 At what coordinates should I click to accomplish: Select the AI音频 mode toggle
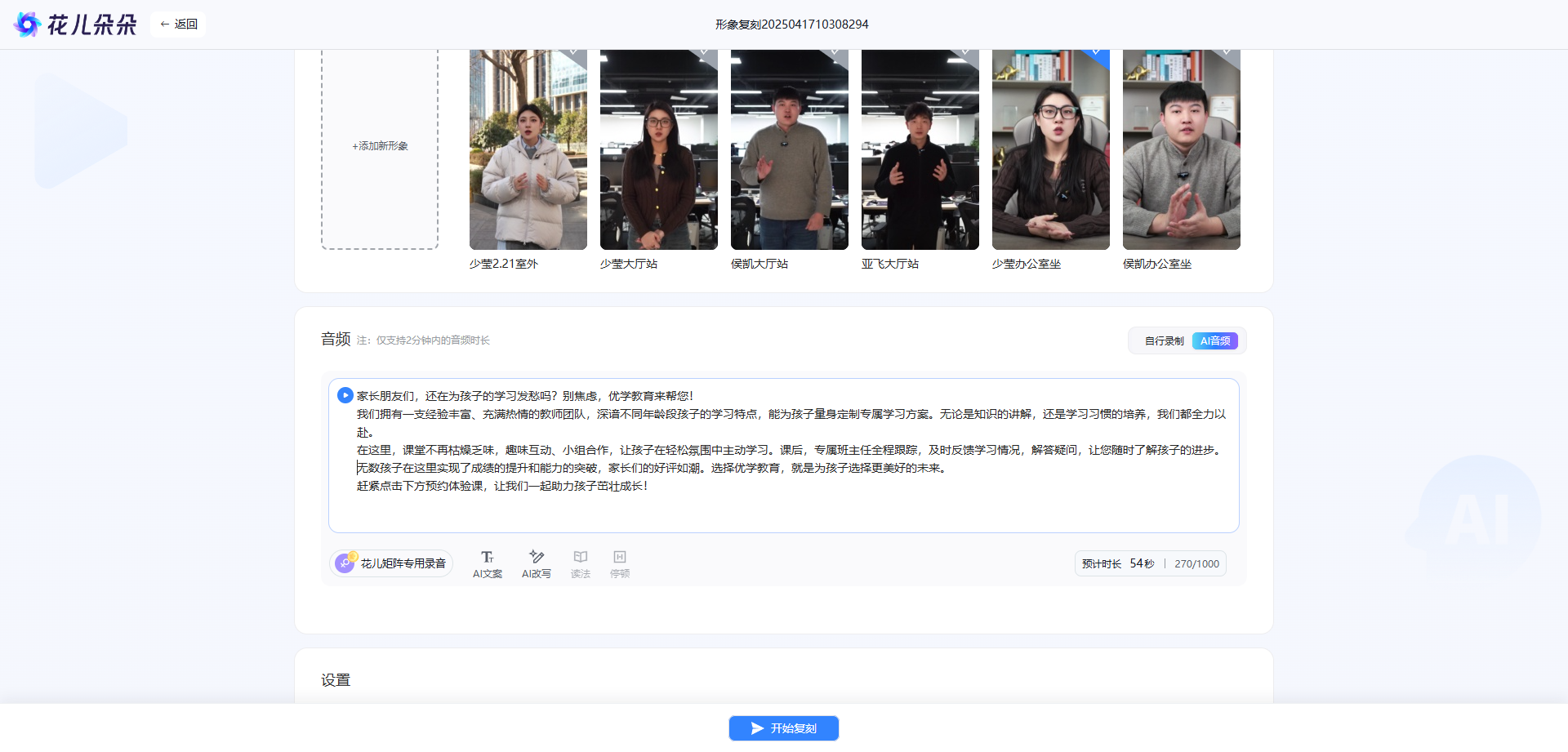click(1214, 341)
